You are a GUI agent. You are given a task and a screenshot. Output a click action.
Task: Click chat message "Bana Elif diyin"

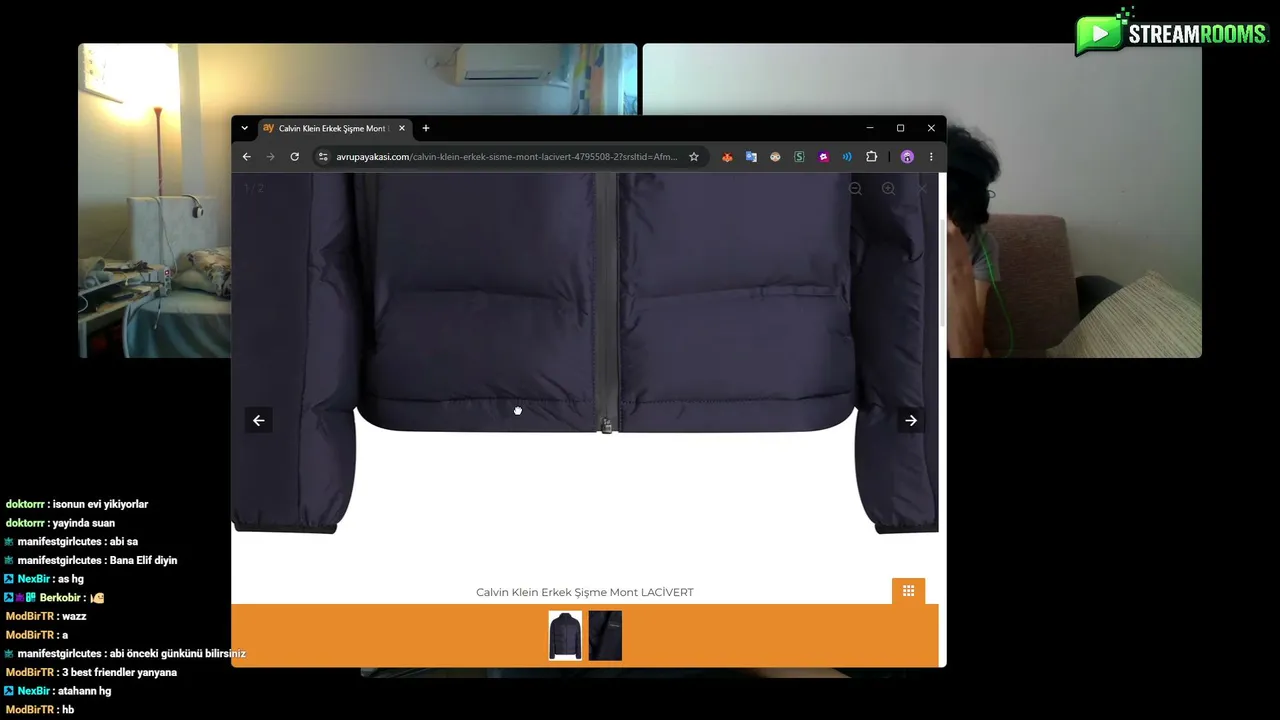point(143,561)
